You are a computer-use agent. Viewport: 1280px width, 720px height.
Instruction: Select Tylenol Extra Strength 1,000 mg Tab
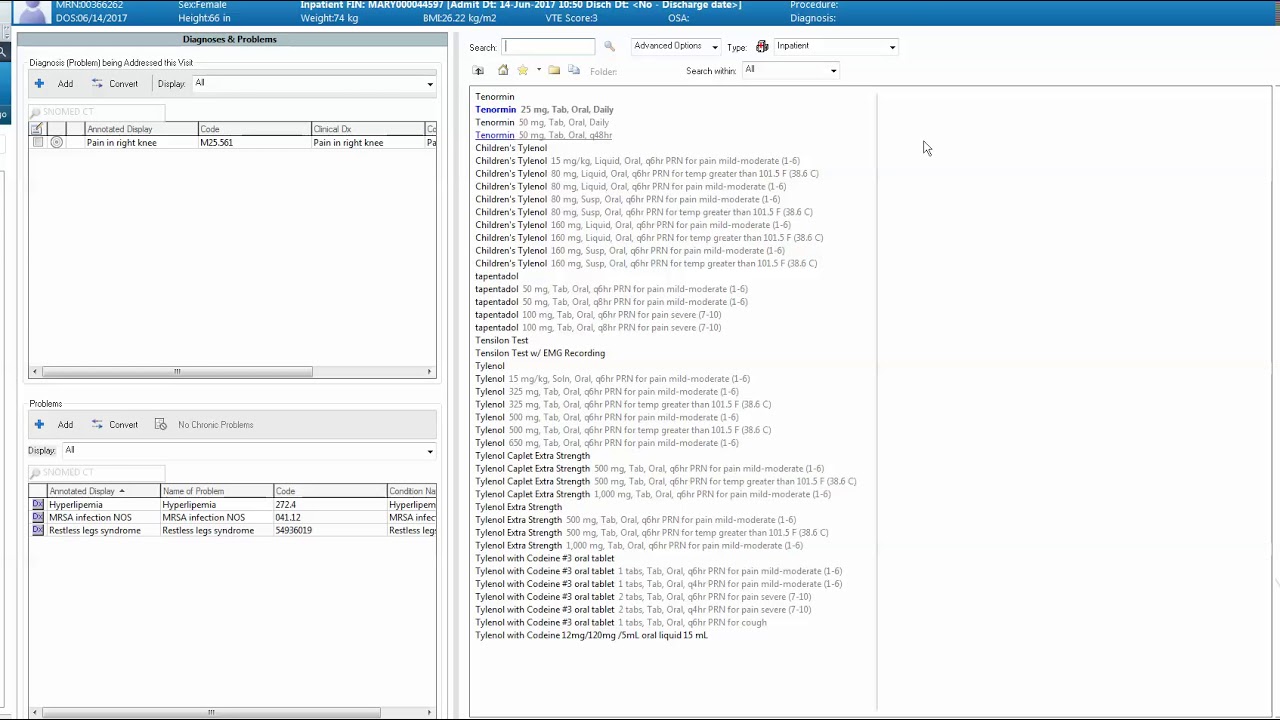(x=638, y=546)
